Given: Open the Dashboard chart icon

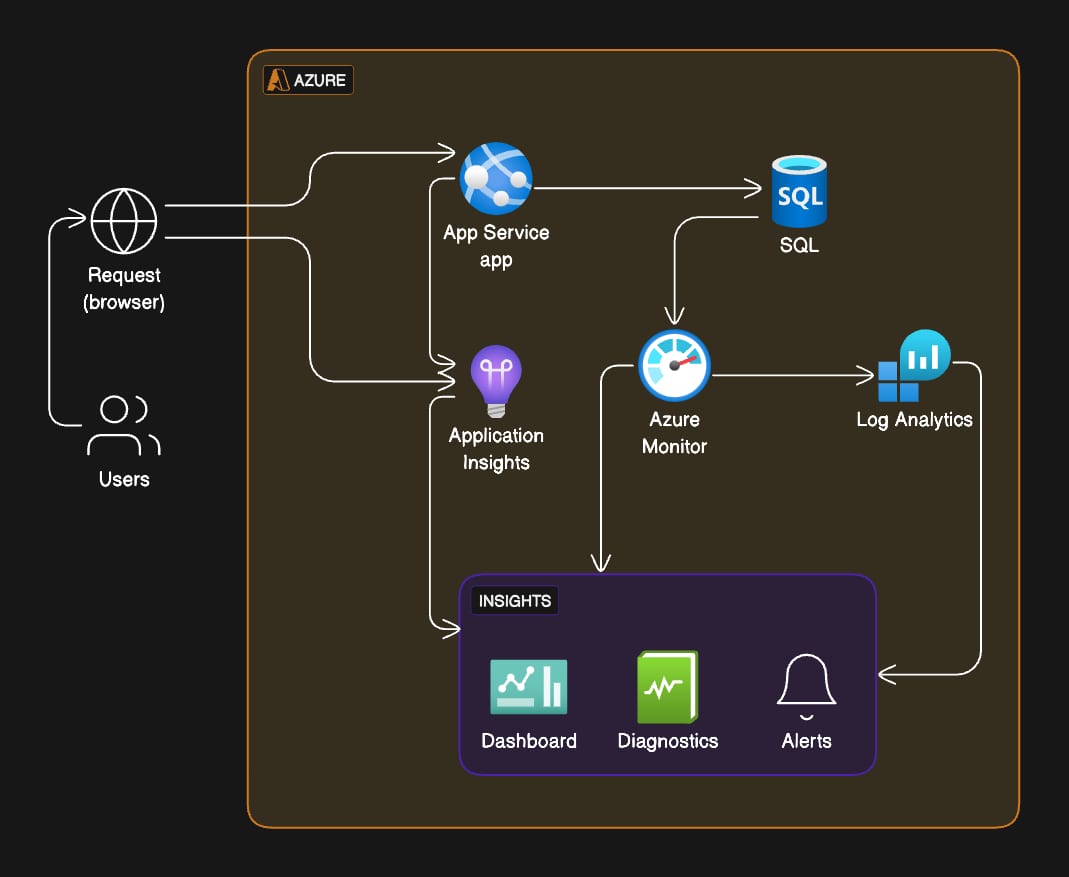Looking at the screenshot, I should click(529, 687).
